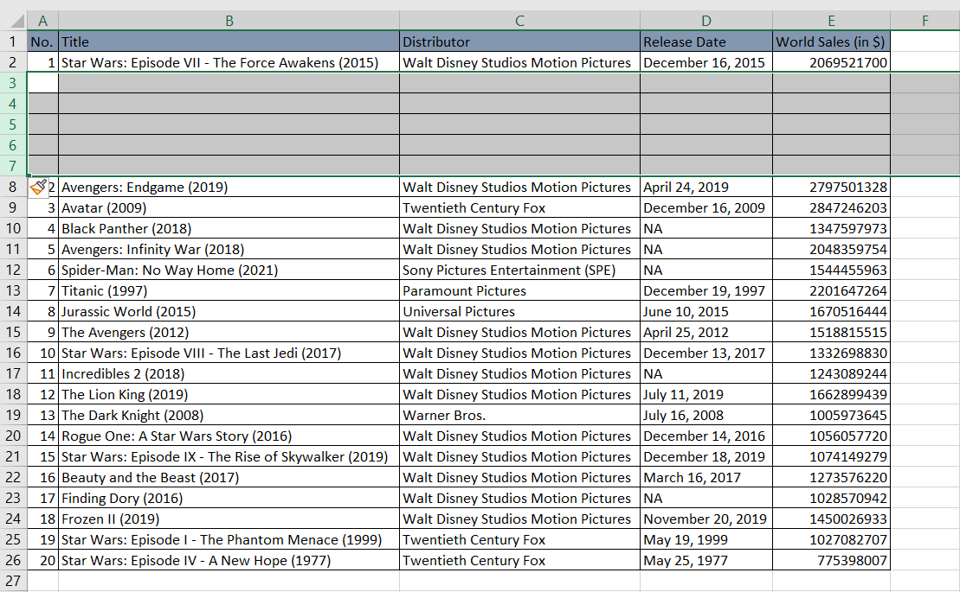
Task: Click the 'April 25, 2012' cell
Action: (706, 332)
